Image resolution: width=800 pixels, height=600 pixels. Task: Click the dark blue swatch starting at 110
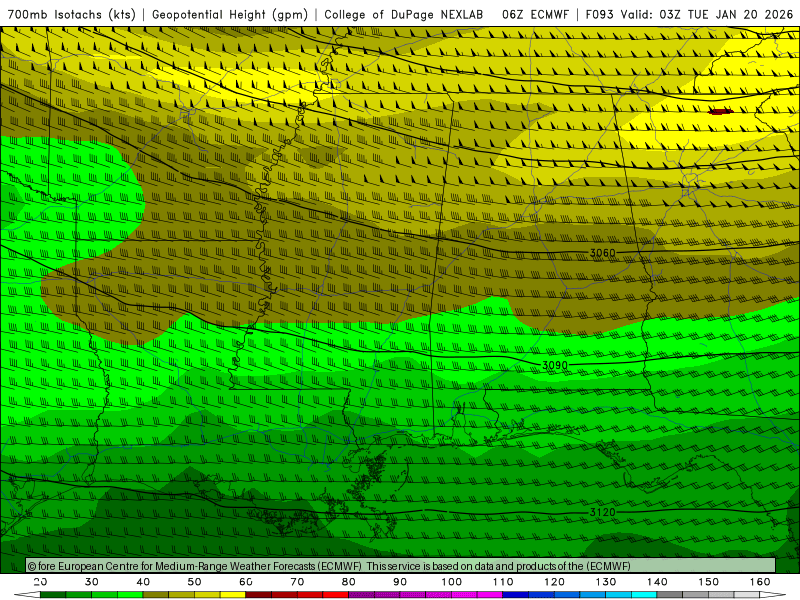(x=515, y=594)
